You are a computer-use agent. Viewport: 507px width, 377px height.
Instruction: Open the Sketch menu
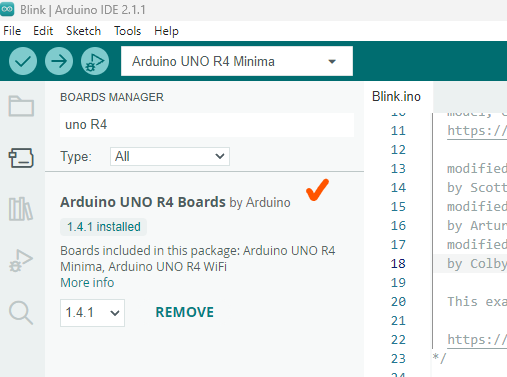83,31
